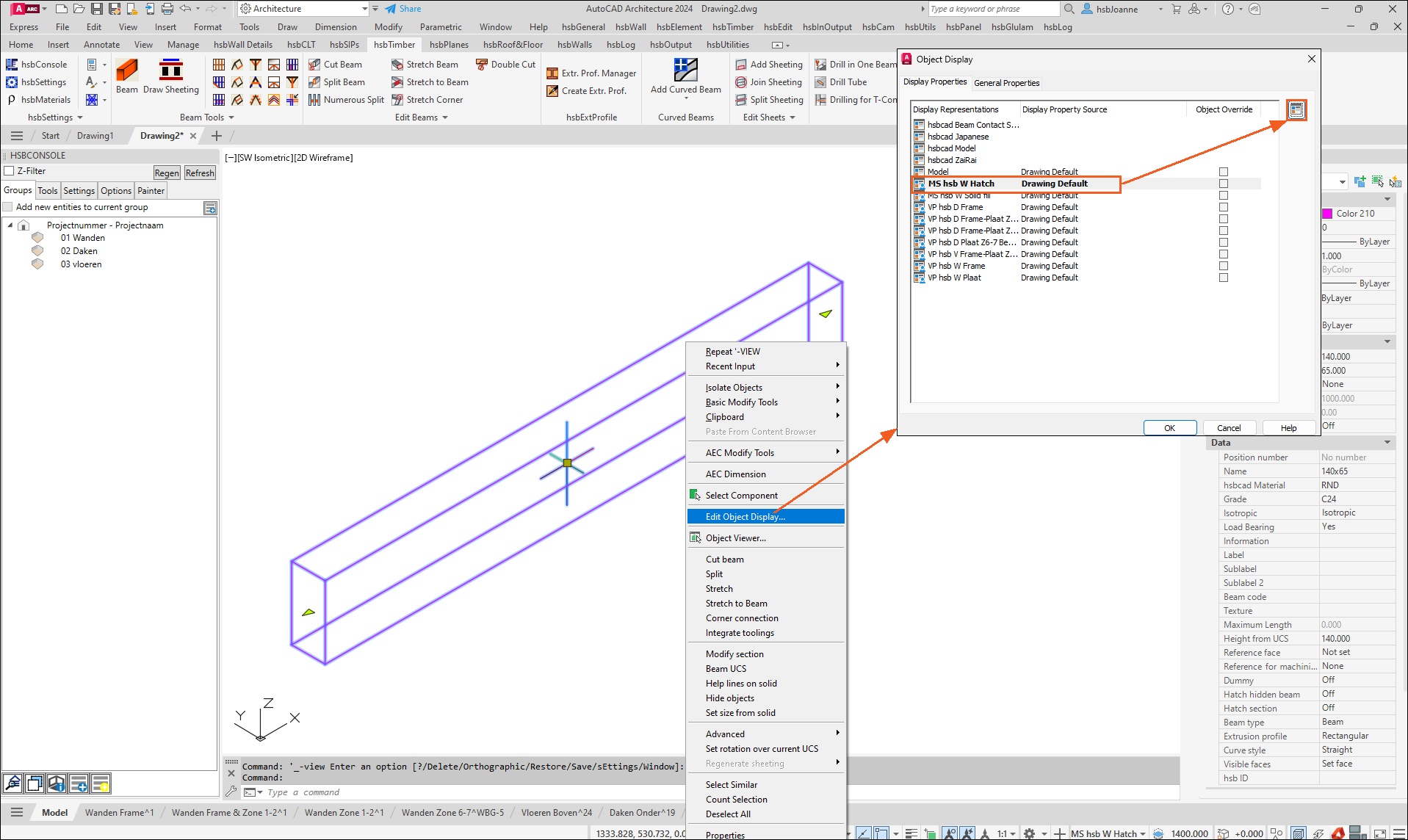
Task: Check Object Override for VP hsb W Plaat
Action: 1224,278
